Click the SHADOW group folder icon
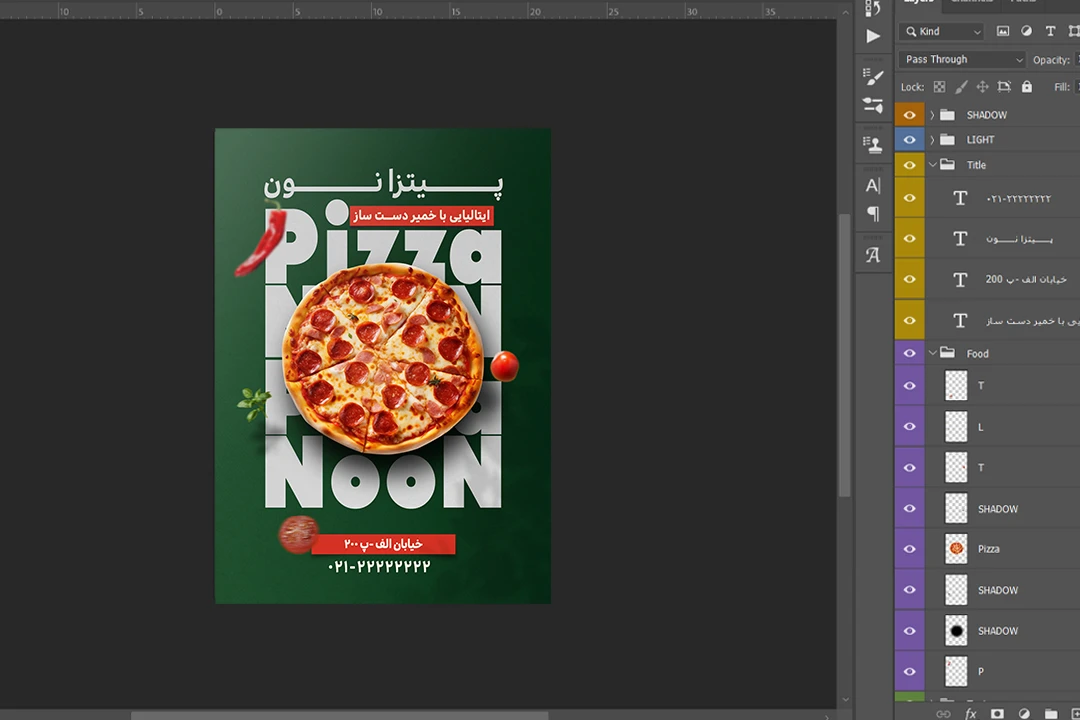This screenshot has width=1080, height=720. tap(948, 114)
